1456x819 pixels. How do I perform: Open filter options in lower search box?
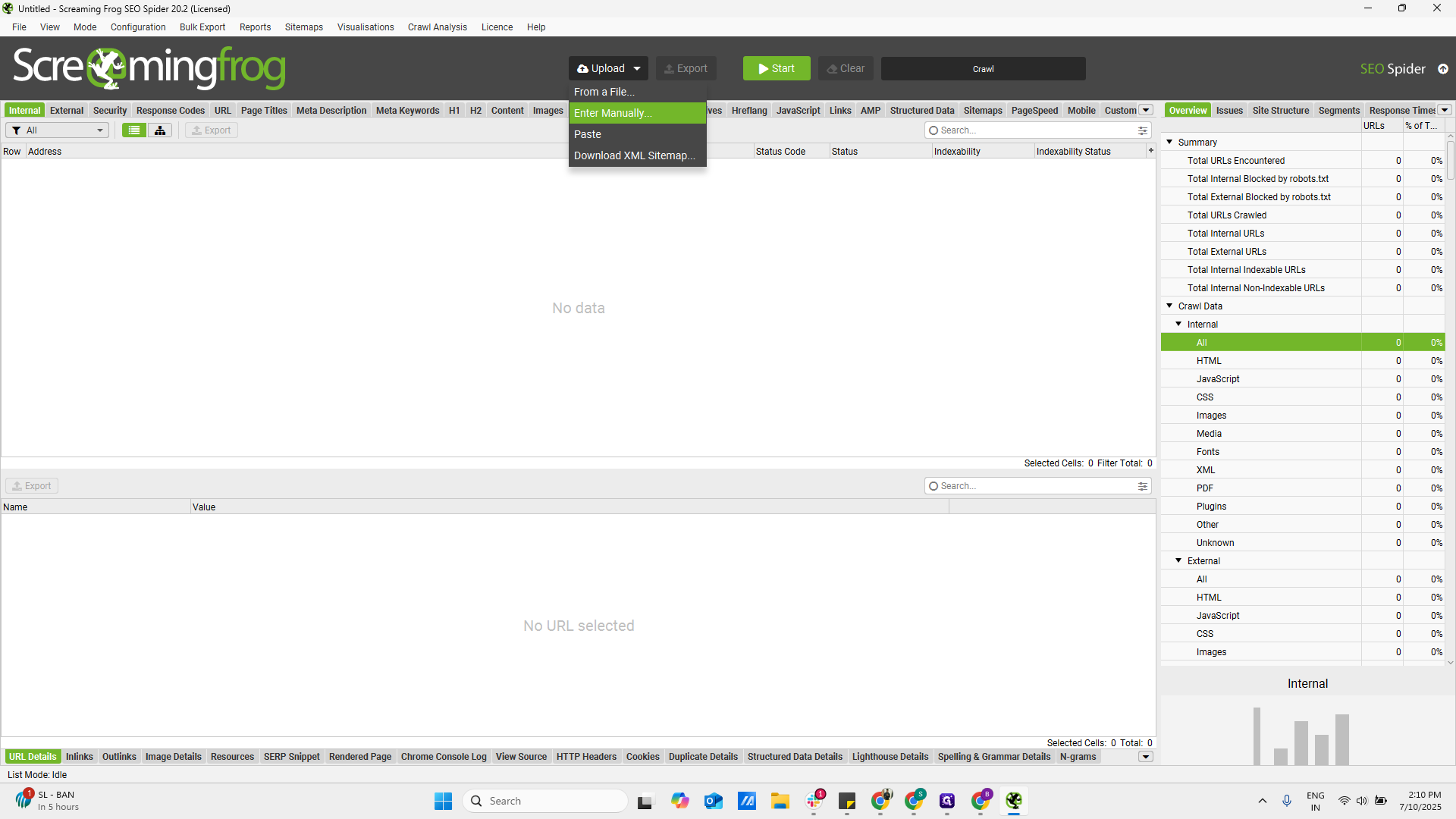coord(1142,486)
